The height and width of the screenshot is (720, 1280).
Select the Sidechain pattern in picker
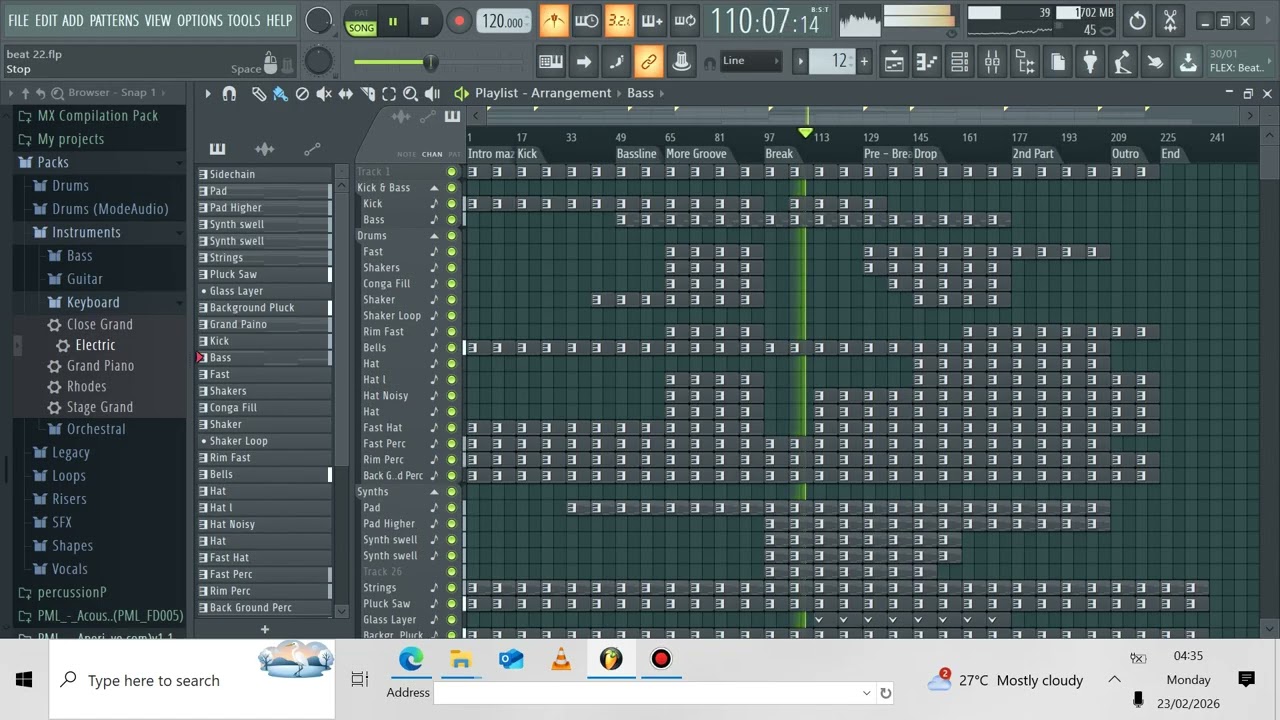264,174
